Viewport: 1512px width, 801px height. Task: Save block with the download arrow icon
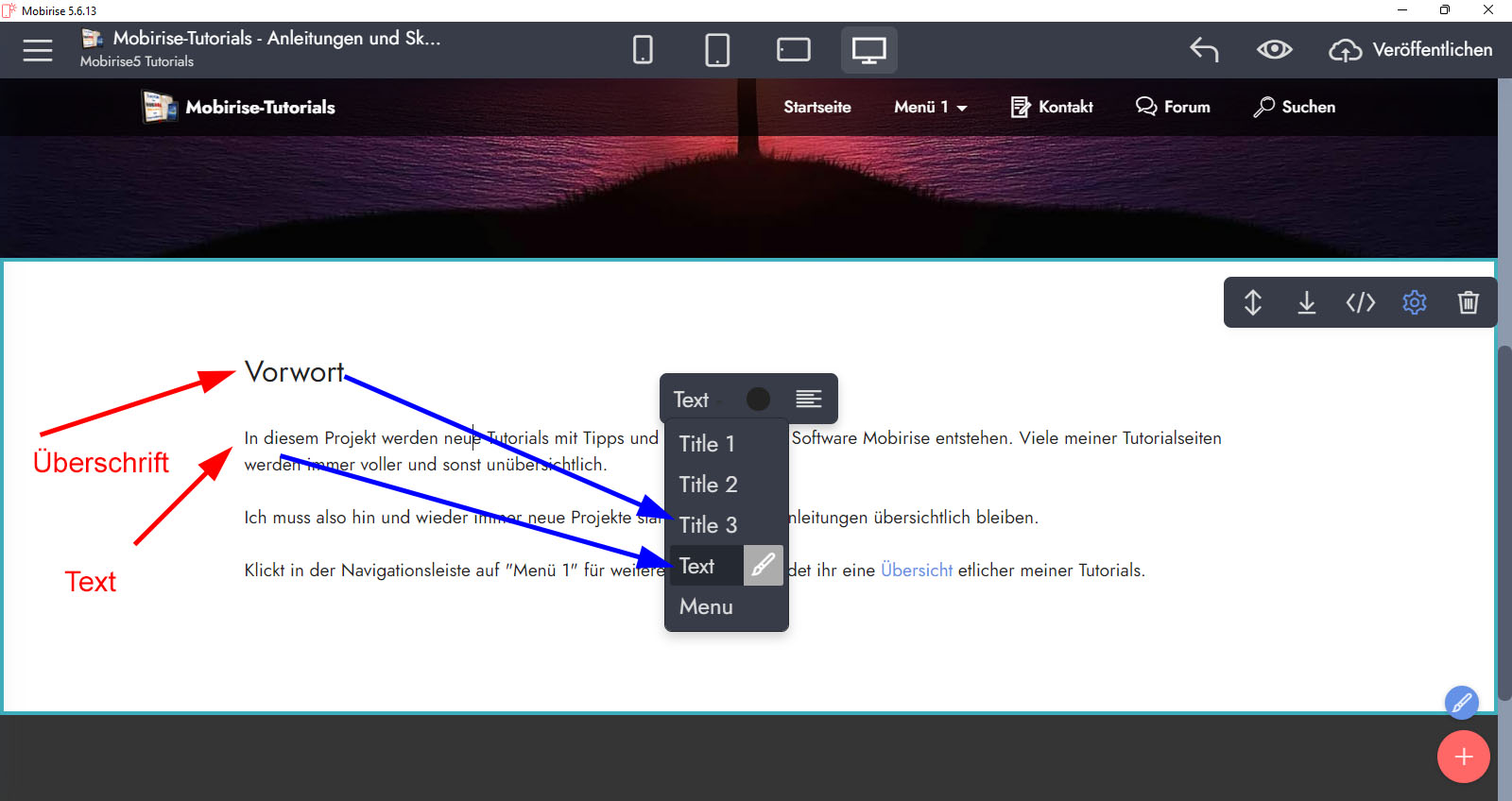[x=1307, y=302]
